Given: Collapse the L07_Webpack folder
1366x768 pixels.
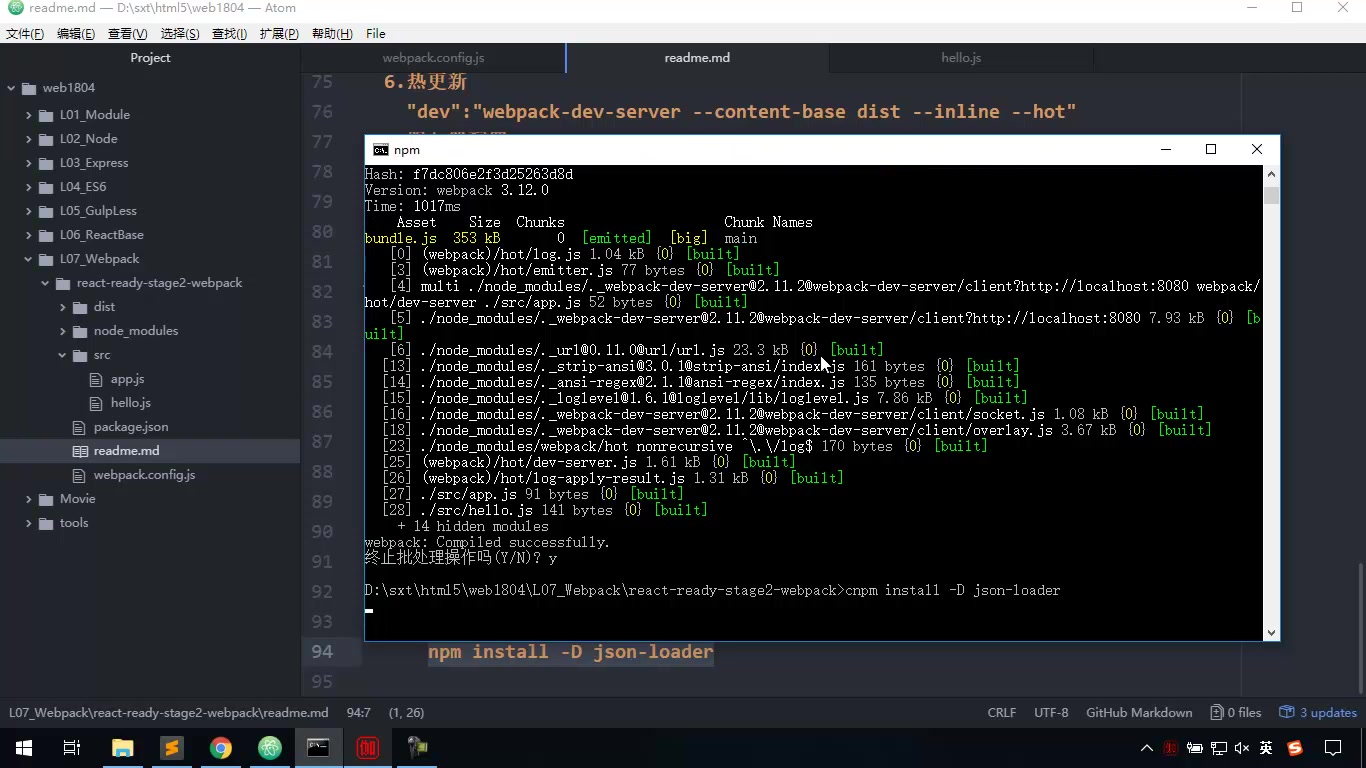Looking at the screenshot, I should (29, 259).
